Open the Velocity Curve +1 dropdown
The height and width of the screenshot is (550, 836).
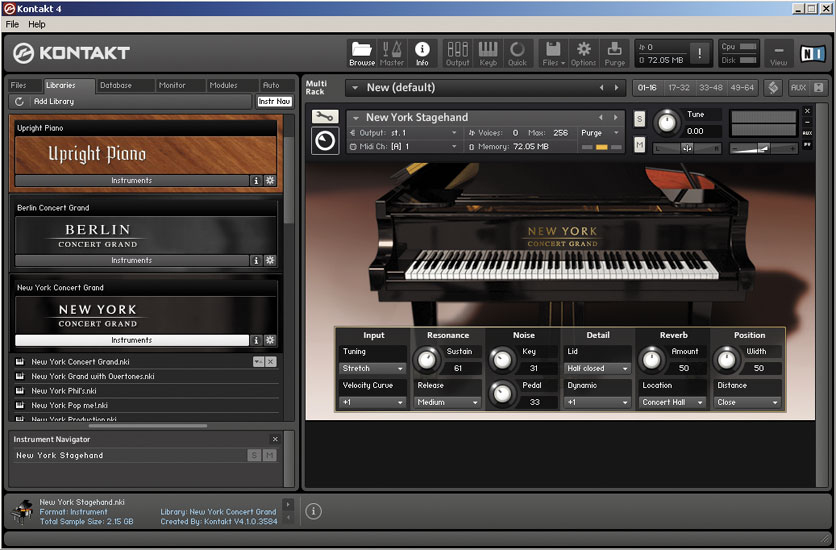(372, 402)
